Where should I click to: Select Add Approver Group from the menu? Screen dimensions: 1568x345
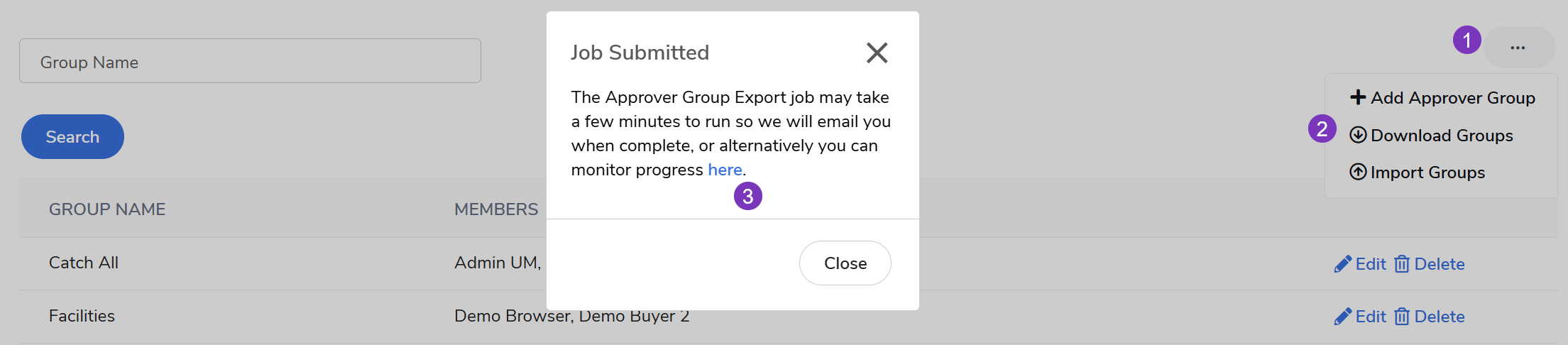(1452, 98)
